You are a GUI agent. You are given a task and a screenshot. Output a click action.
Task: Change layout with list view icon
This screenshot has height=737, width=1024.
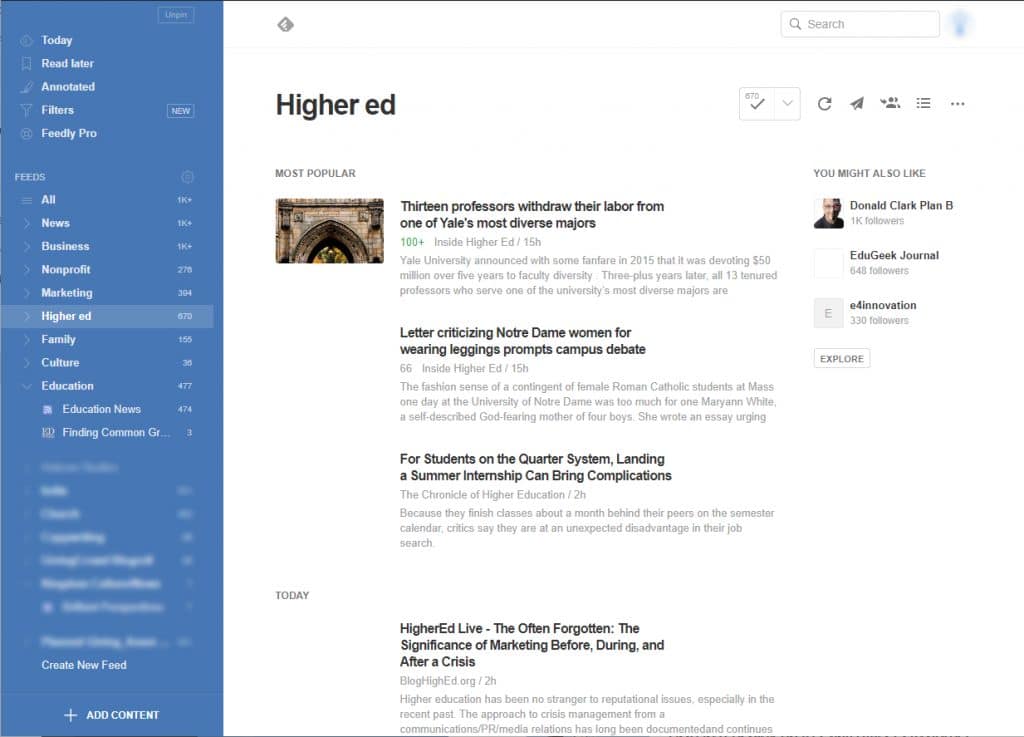[x=923, y=103]
